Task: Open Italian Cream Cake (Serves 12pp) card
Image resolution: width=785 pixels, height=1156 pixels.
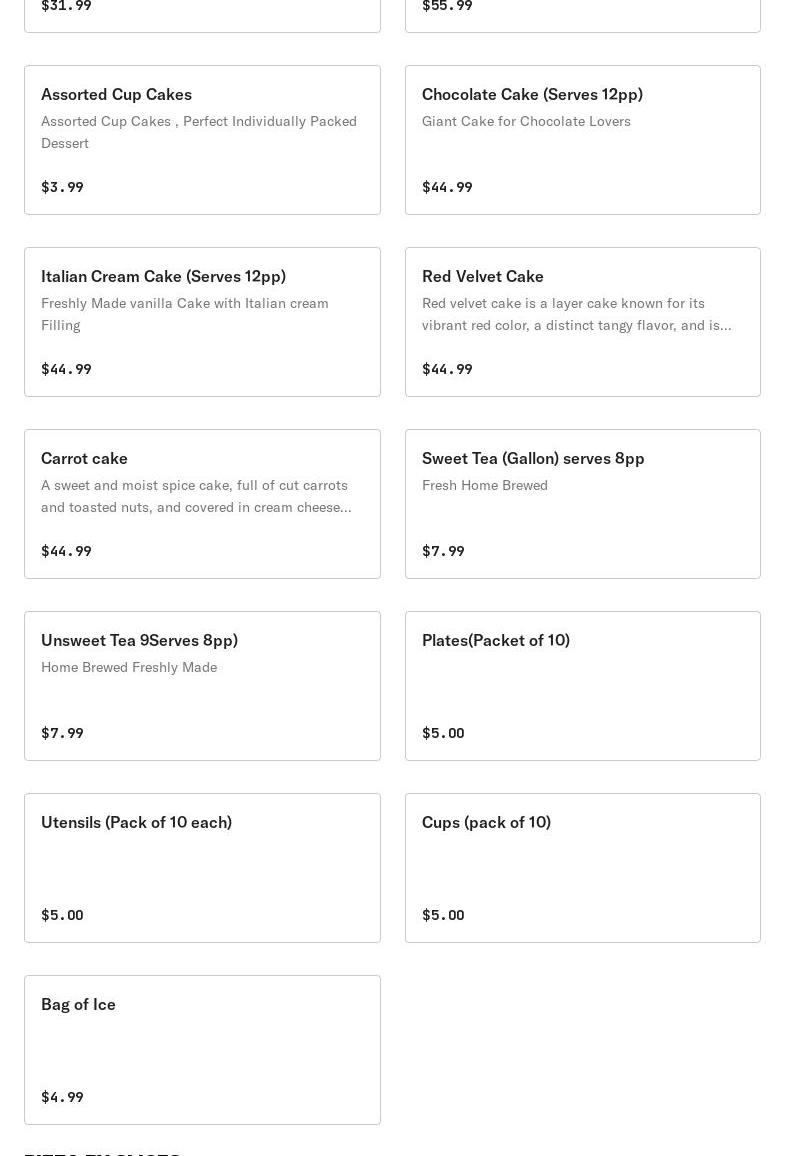Action: 202,322
